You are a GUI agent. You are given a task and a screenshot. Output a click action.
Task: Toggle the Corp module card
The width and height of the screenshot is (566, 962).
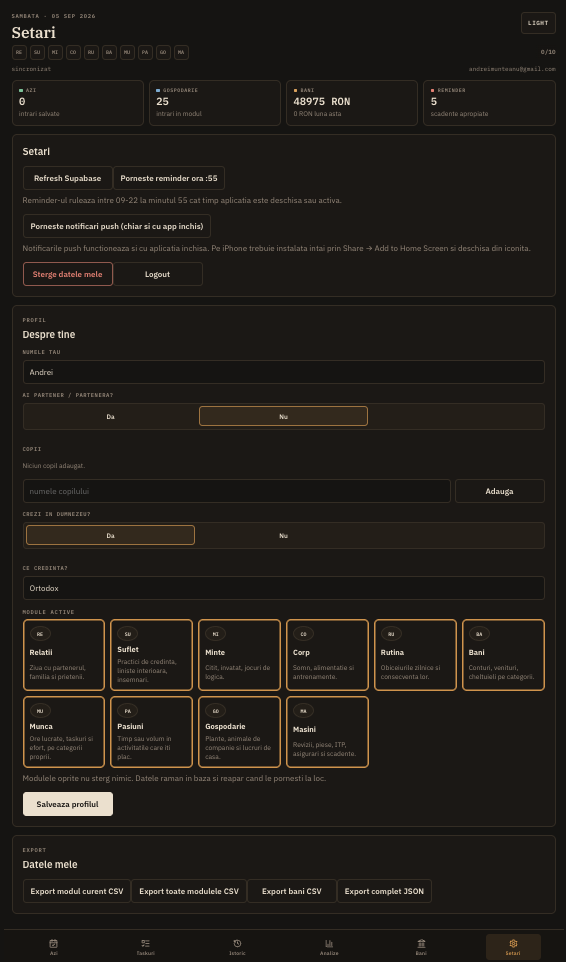click(327, 655)
